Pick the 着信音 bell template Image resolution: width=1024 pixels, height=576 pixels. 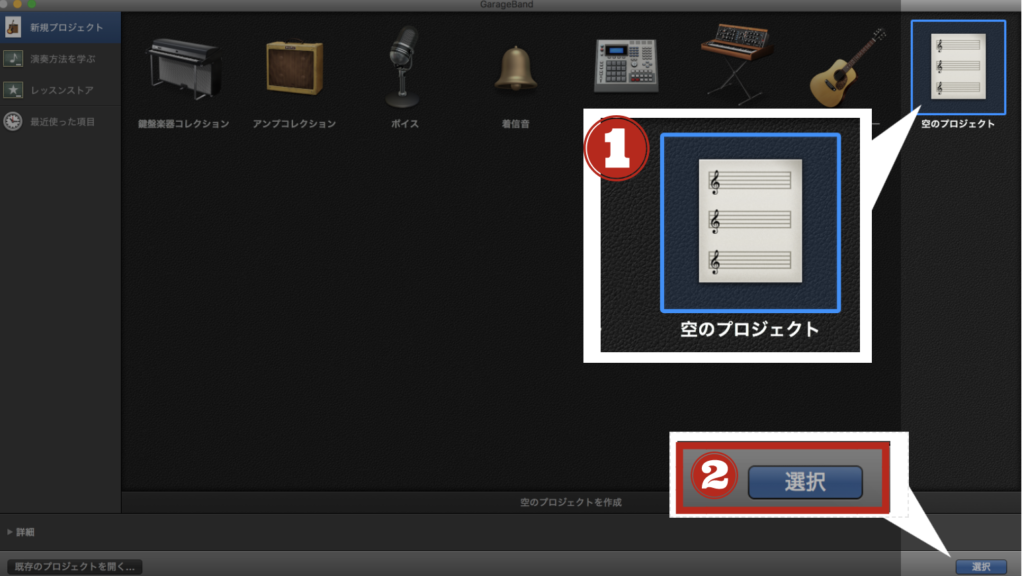pyautogui.click(x=515, y=69)
